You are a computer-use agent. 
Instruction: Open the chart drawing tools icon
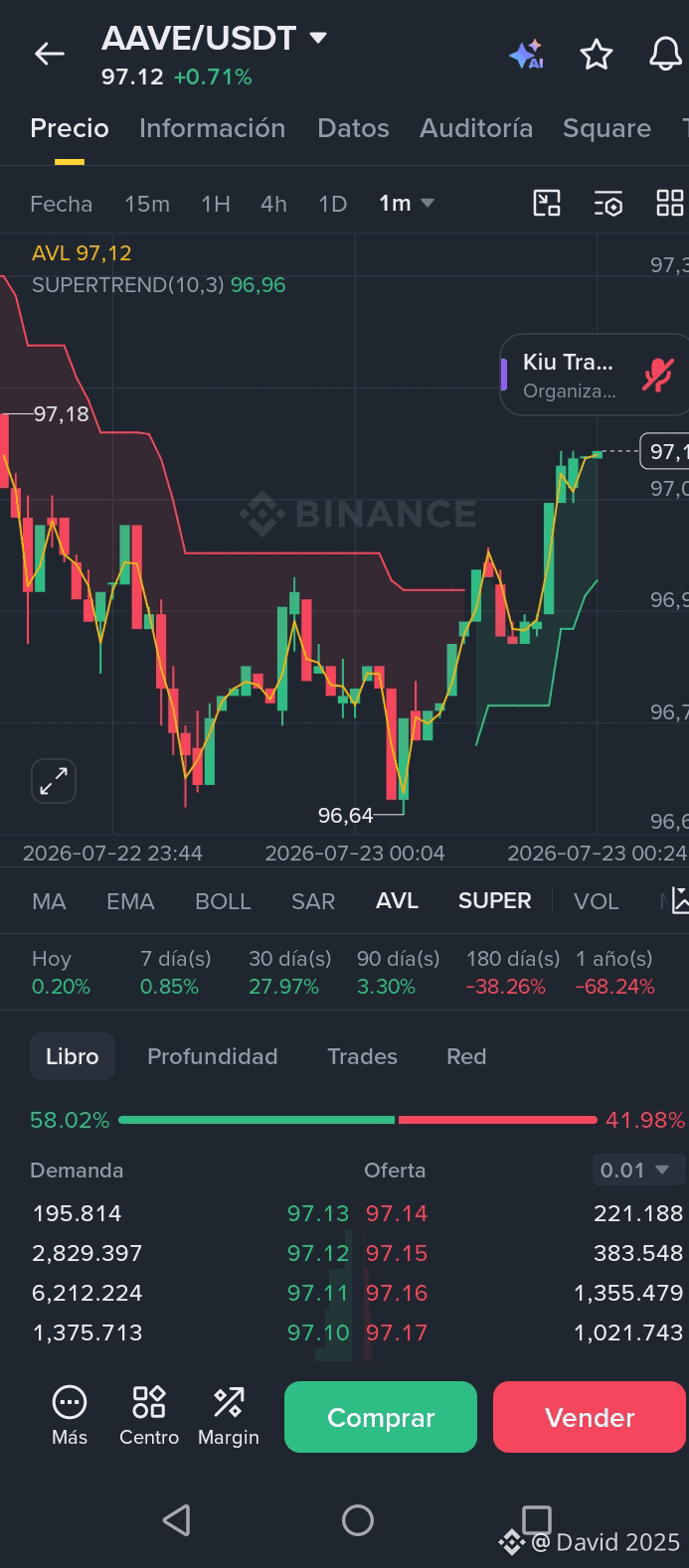click(x=547, y=204)
